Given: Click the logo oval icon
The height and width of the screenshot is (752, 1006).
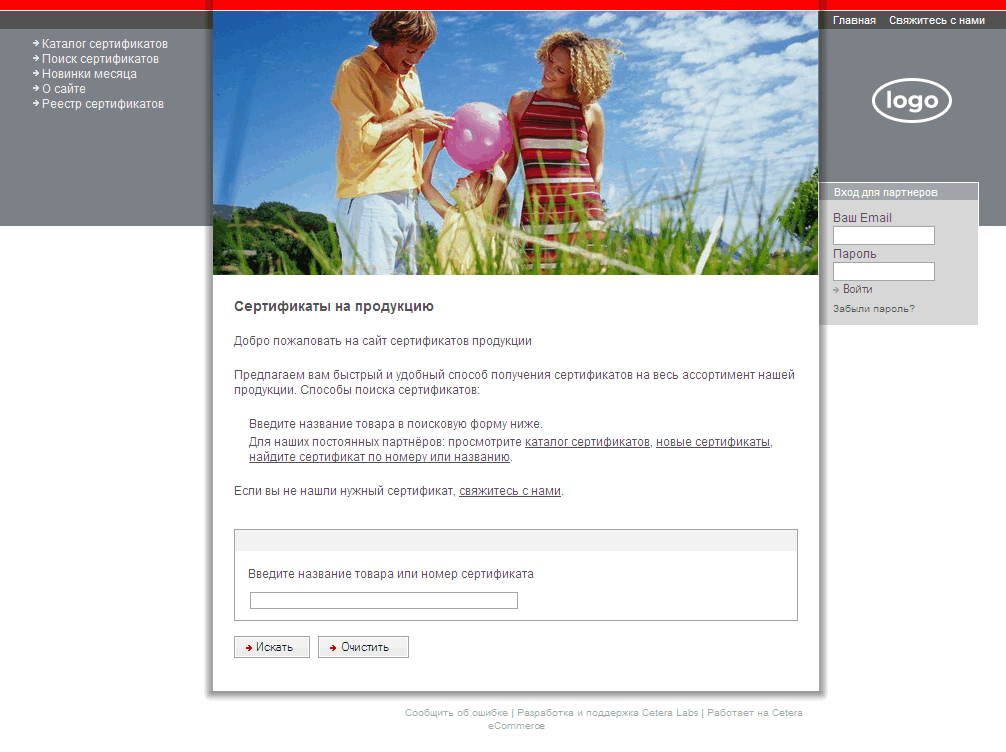Looking at the screenshot, I should point(911,100).
